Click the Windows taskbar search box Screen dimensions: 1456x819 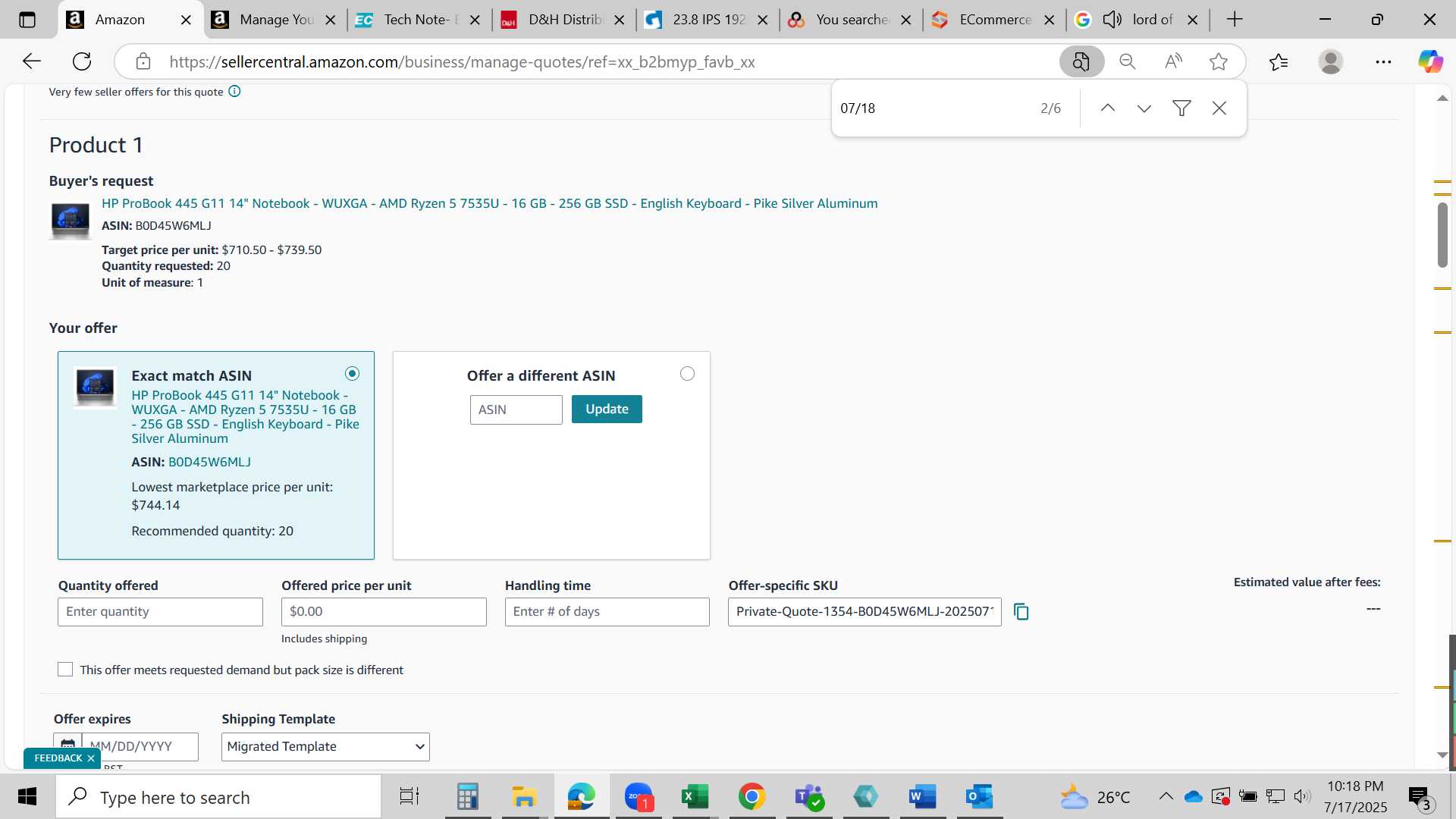(218, 797)
